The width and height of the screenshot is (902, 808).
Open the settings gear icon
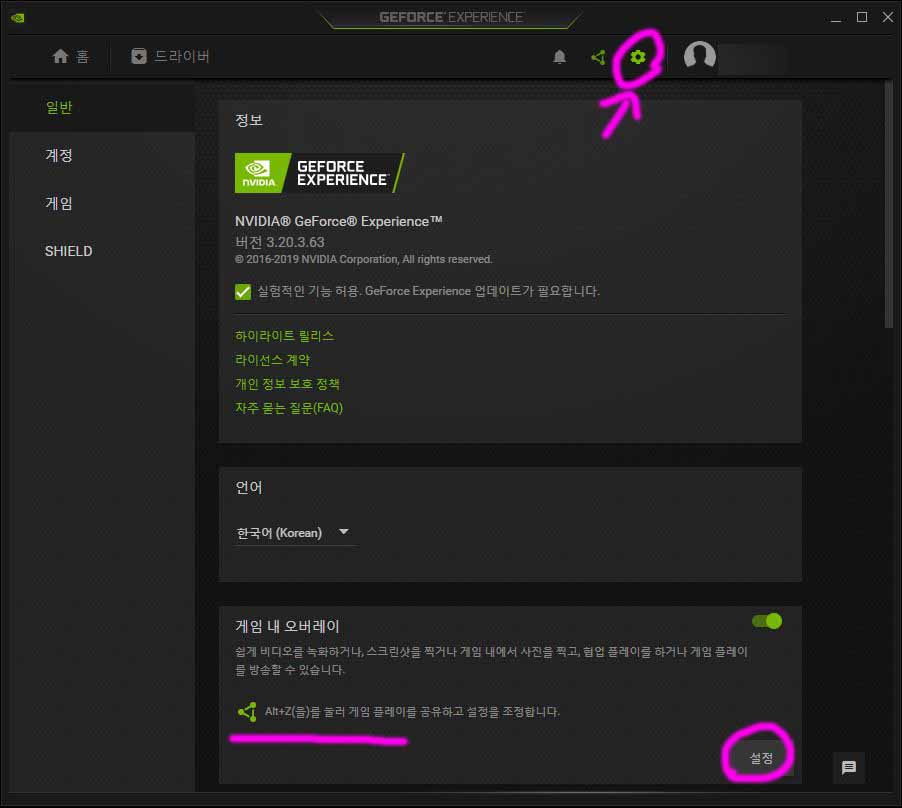637,57
